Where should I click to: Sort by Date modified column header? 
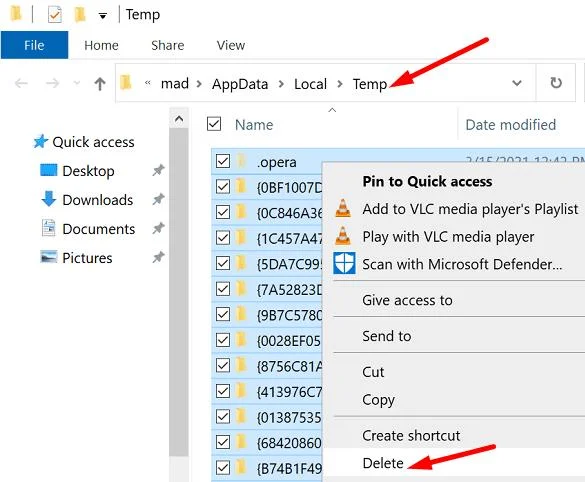[511, 125]
